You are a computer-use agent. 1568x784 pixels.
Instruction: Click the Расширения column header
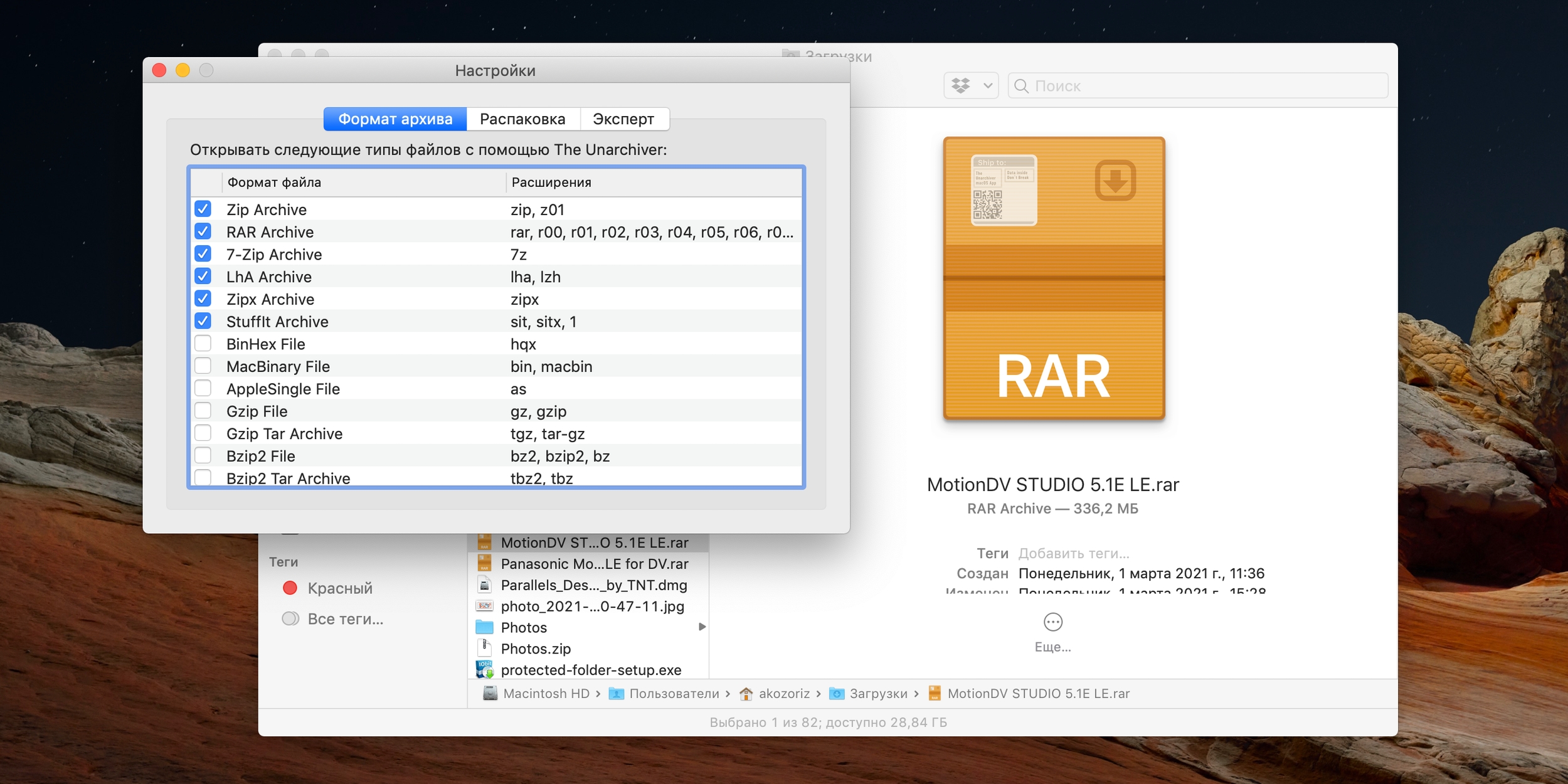click(654, 183)
